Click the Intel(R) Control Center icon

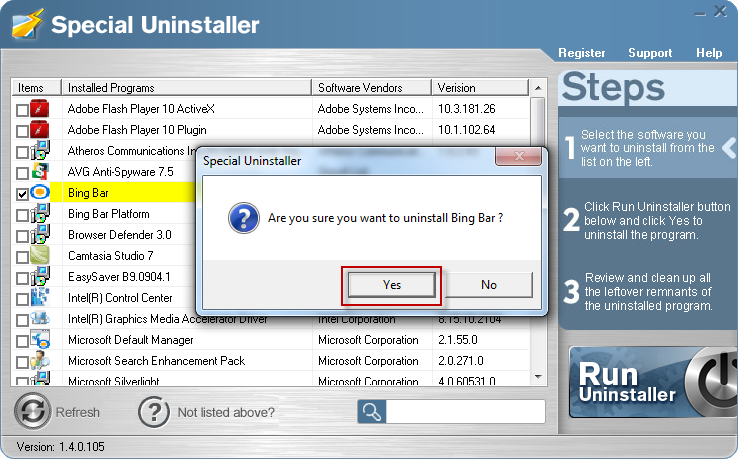[x=40, y=297]
